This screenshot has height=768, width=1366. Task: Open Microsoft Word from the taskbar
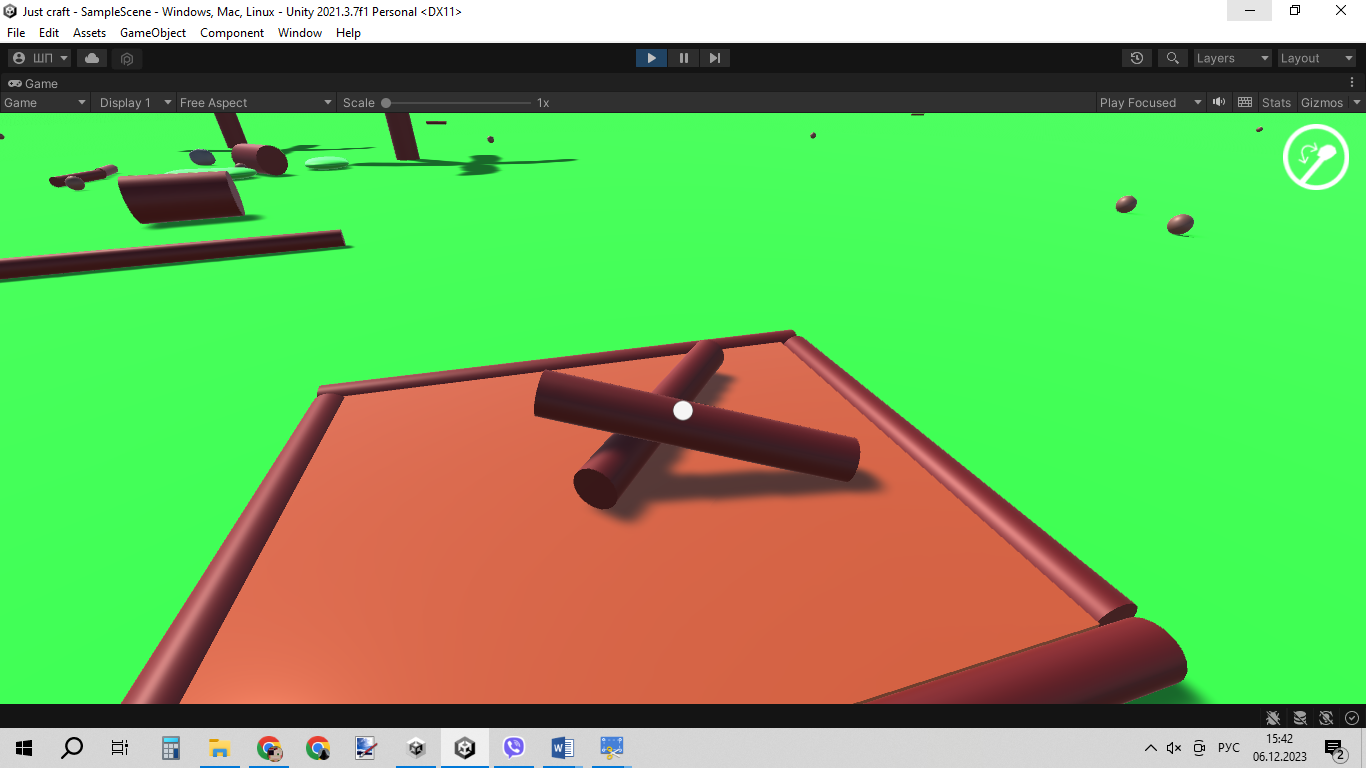[x=562, y=747]
